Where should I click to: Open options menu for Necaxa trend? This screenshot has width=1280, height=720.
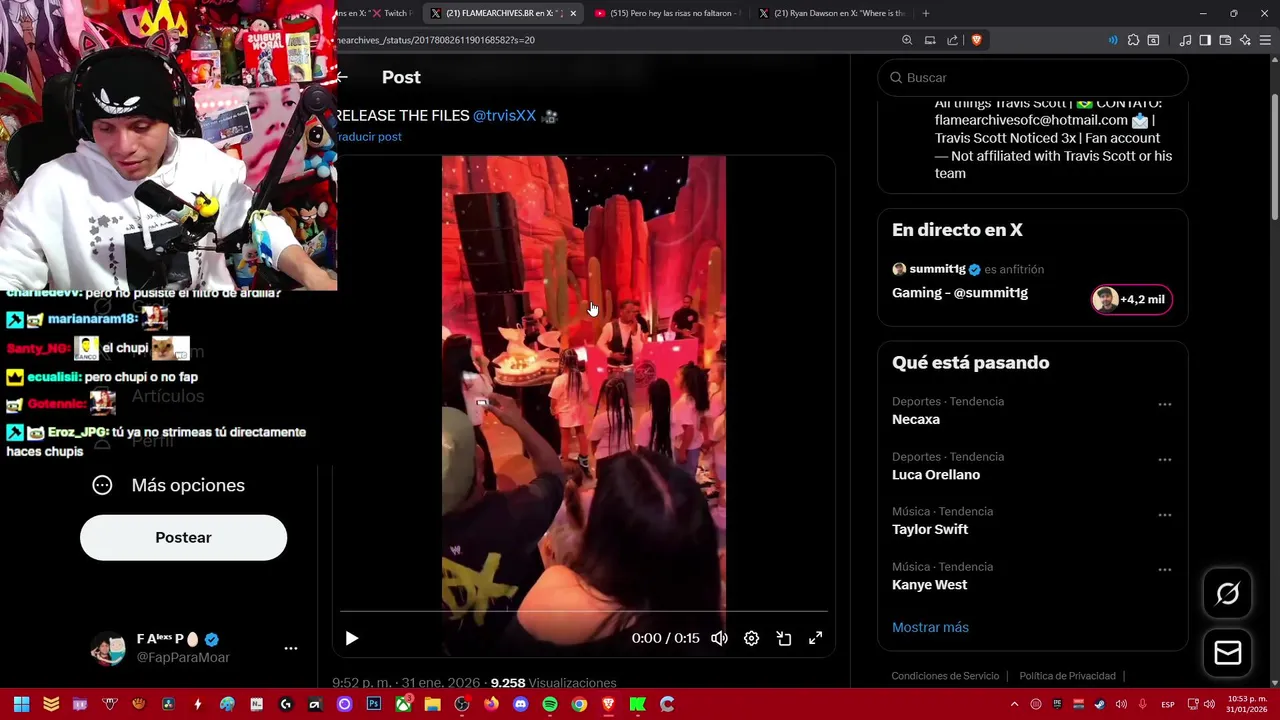[1164, 404]
